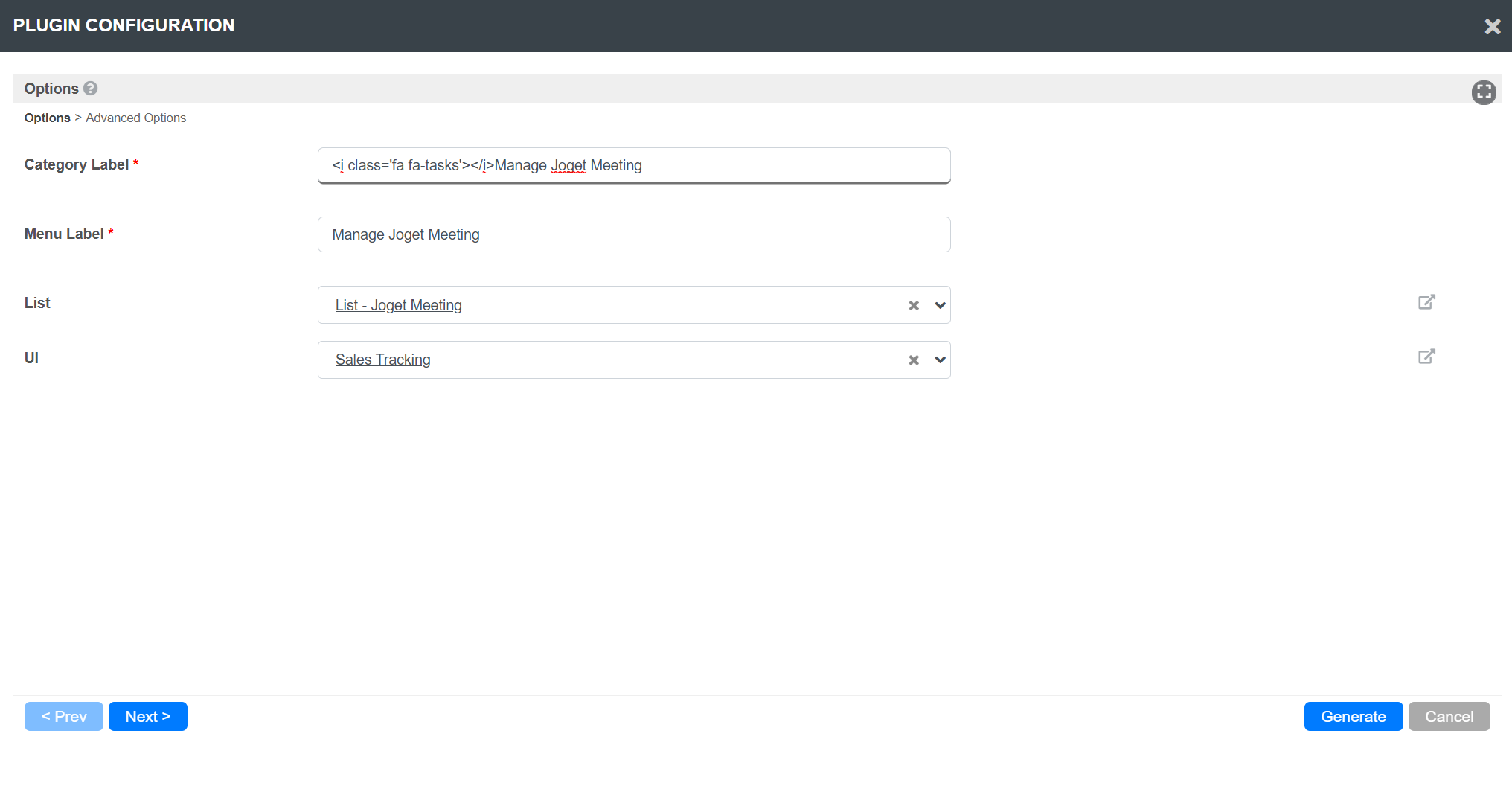The image size is (1512, 786).
Task: Open List in new window icon
Action: pos(1426,302)
